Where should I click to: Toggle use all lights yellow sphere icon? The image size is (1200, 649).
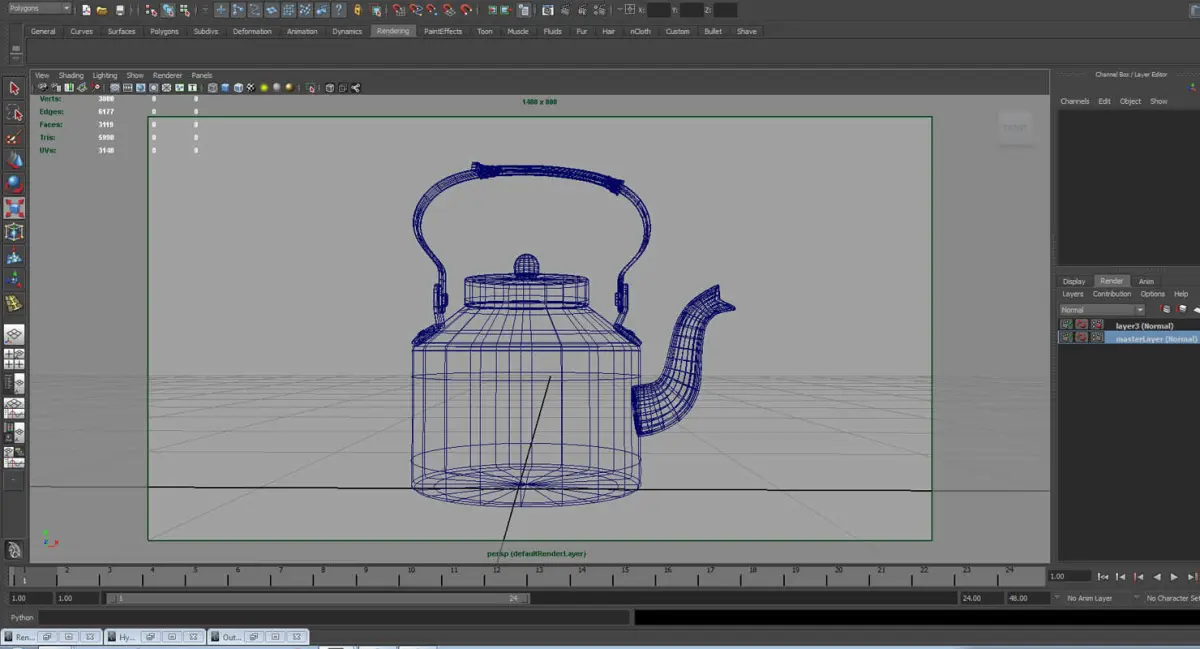264,88
